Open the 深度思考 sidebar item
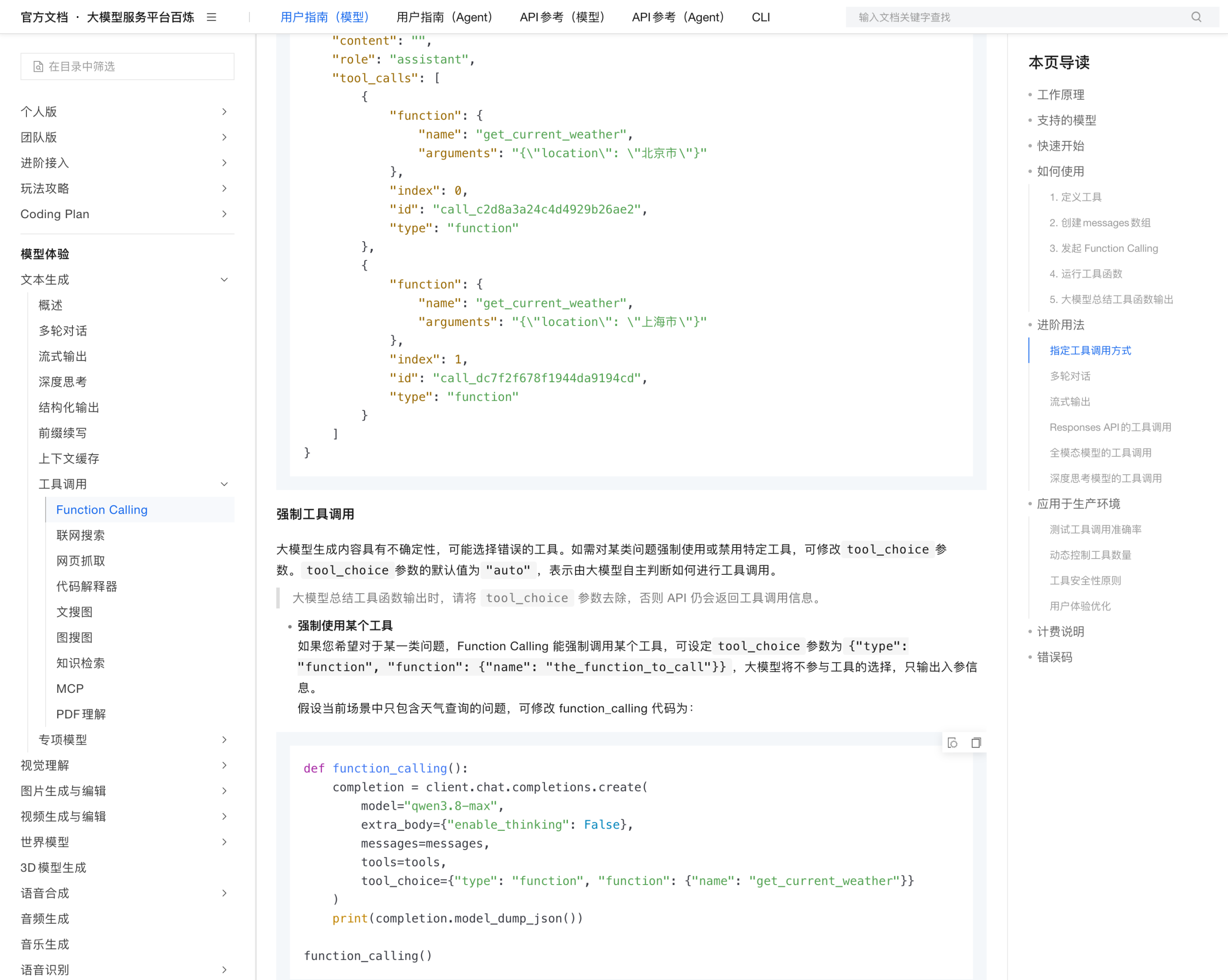This screenshot has height=980, width=1228. tap(63, 382)
